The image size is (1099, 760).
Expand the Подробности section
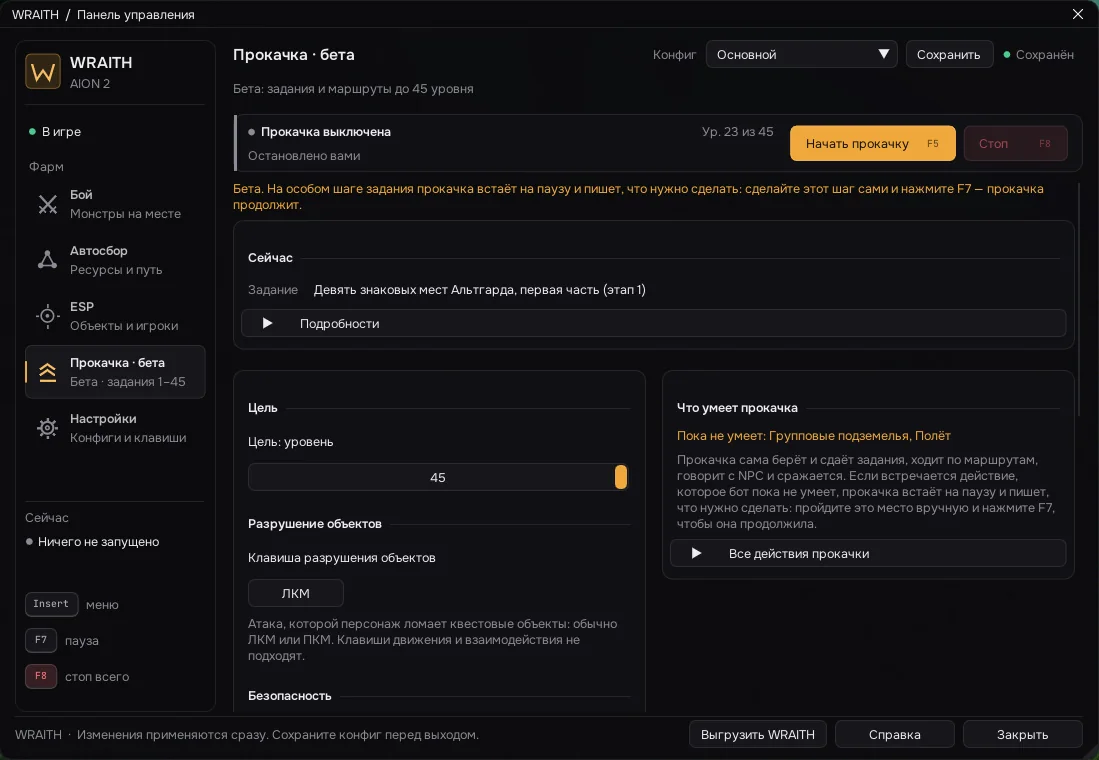pyautogui.click(x=653, y=323)
